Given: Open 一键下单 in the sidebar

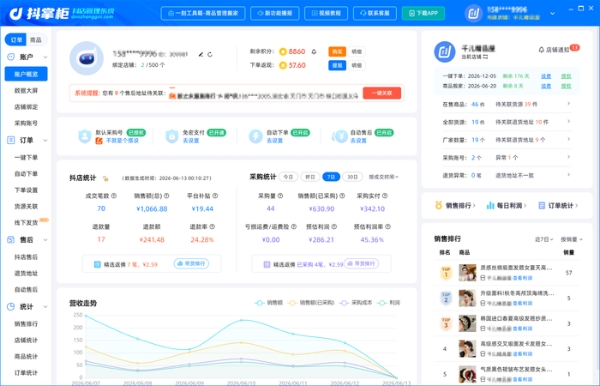Looking at the screenshot, I should pyautogui.click(x=26, y=157).
